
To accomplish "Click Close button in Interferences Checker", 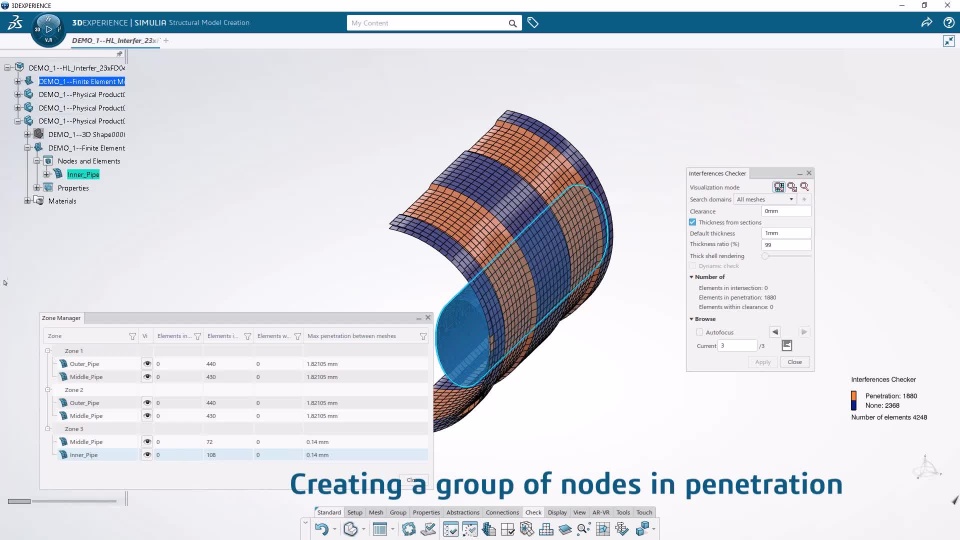I will pos(795,362).
